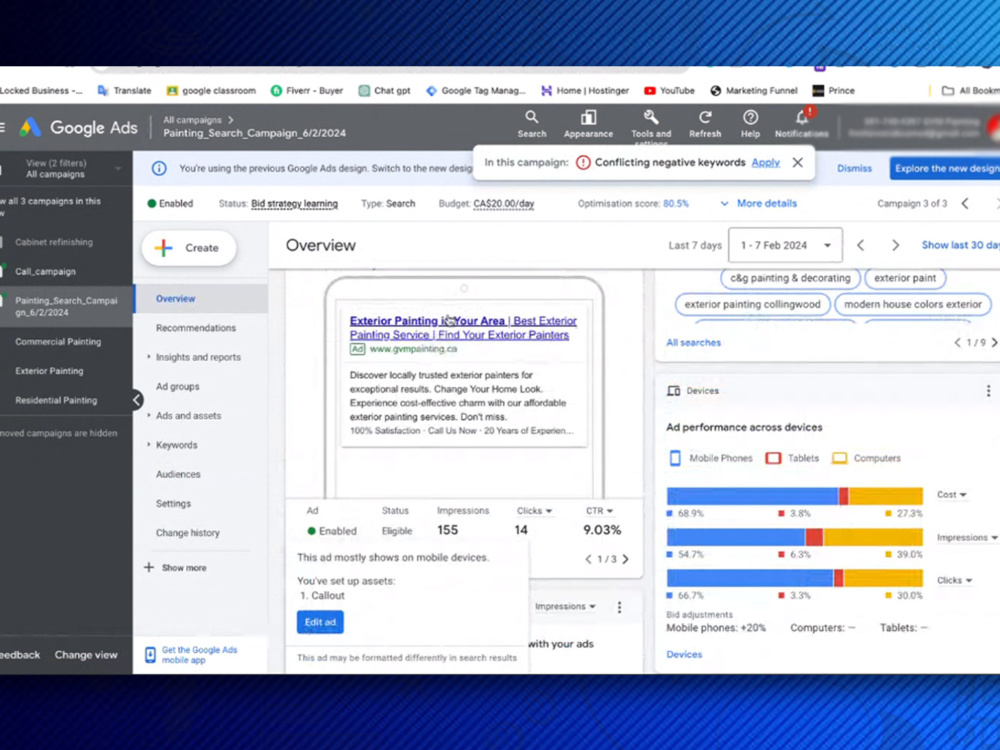Click the CA$20.00/day budget value

pos(503,204)
